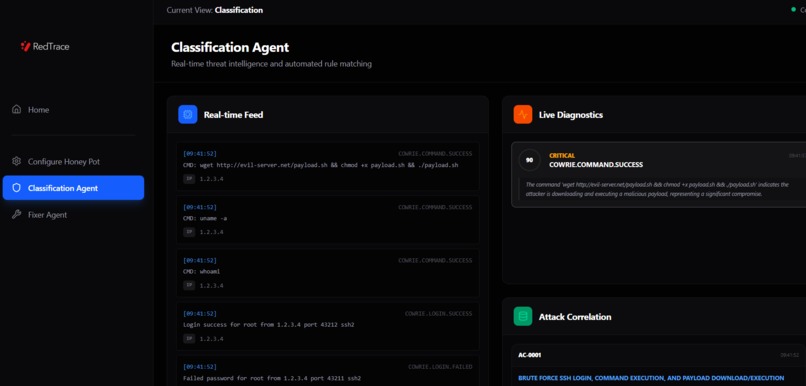Viewport: 806px width, 386px height.
Task: Click the Classification Agent page title
Action: 230,47
